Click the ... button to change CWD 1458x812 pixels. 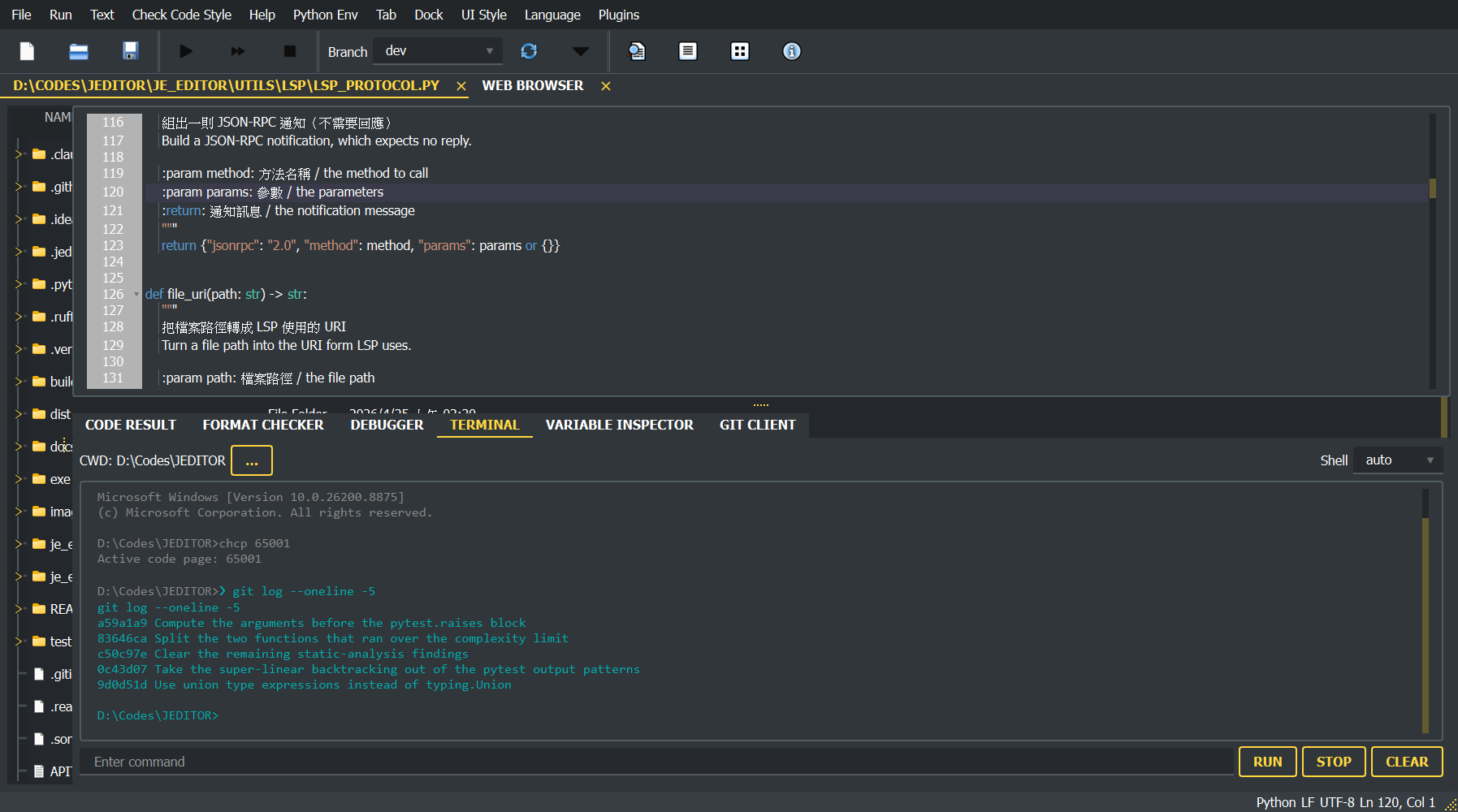coord(252,460)
